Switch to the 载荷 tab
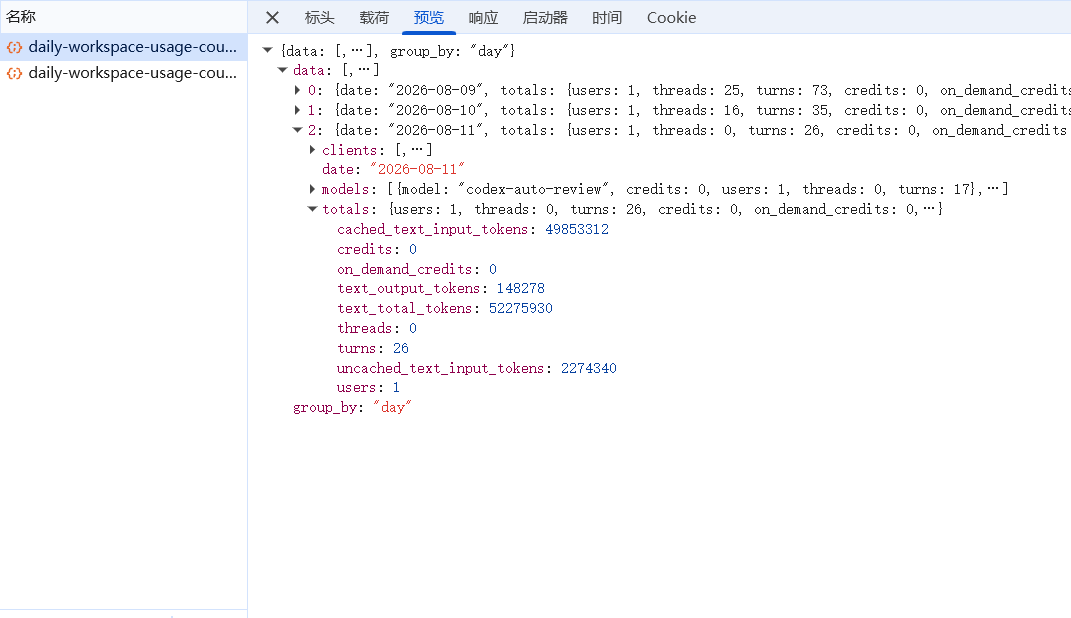 click(374, 18)
